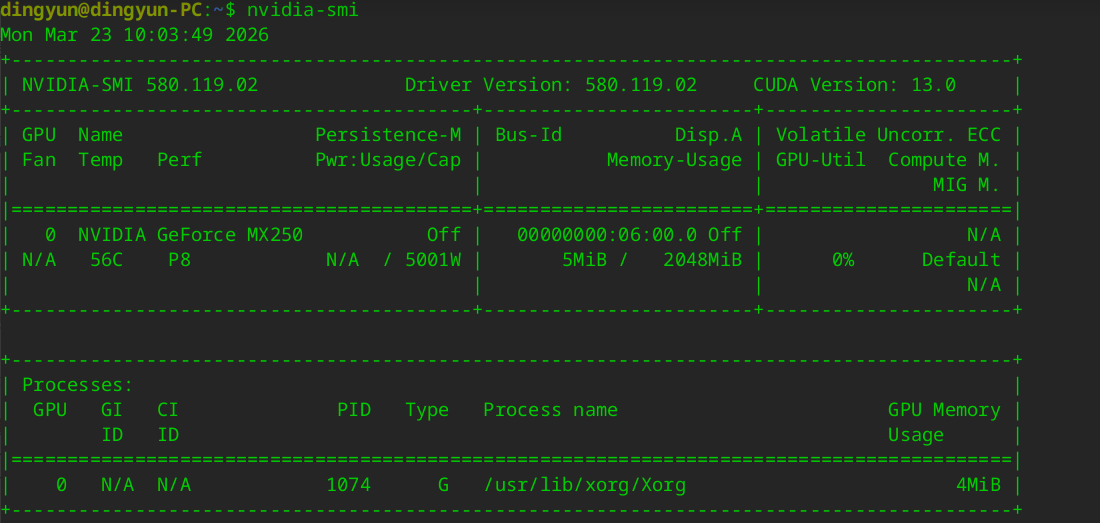Image resolution: width=1100 pixels, height=523 pixels.
Task: Click the NVIDIA GeForce MX250 name
Action: (190, 235)
